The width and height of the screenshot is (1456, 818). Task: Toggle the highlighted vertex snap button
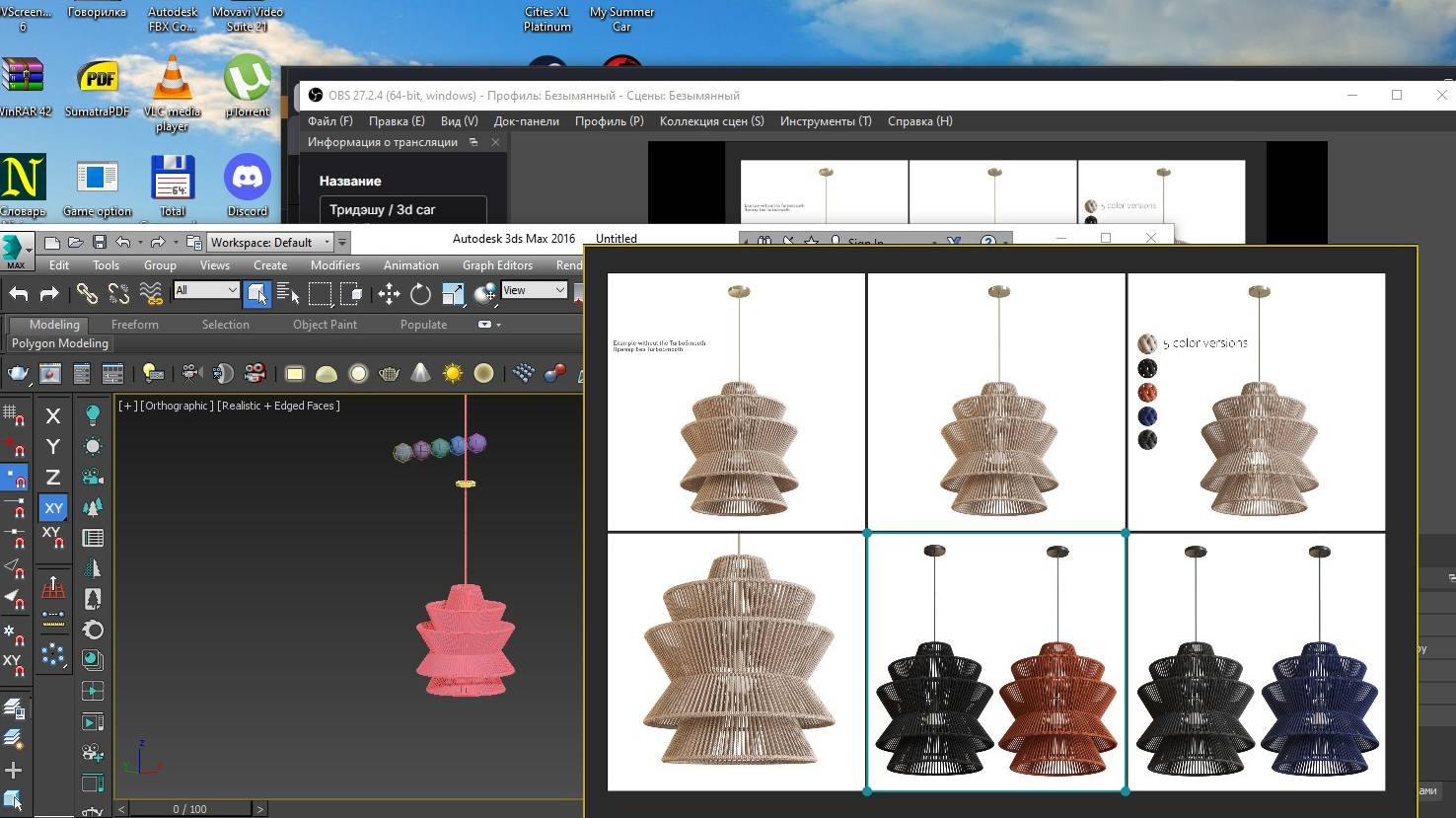tap(14, 478)
